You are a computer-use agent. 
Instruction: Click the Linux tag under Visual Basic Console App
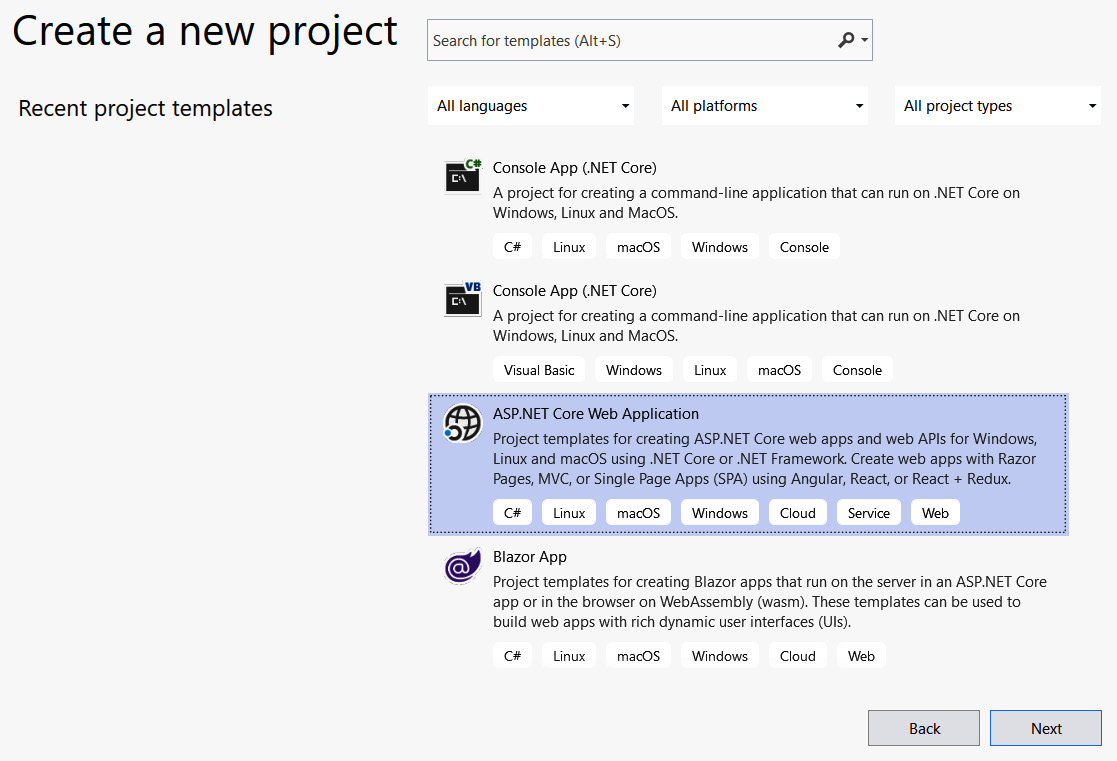click(x=709, y=369)
